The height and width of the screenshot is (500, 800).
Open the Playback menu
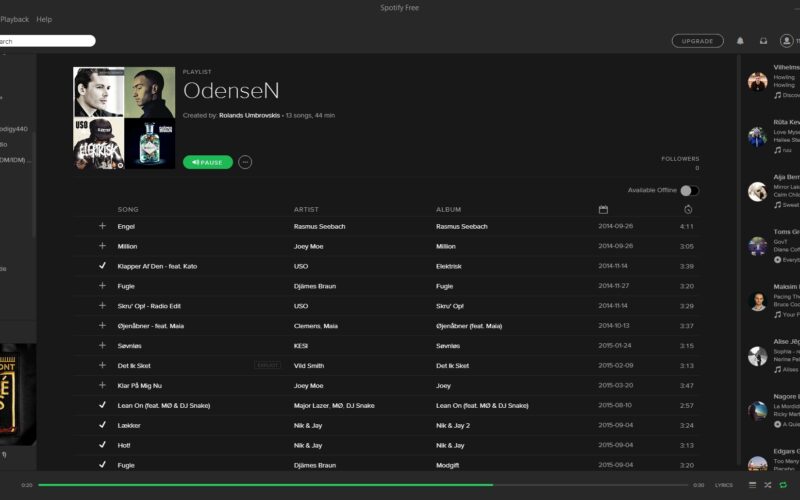pyautogui.click(x=15, y=19)
